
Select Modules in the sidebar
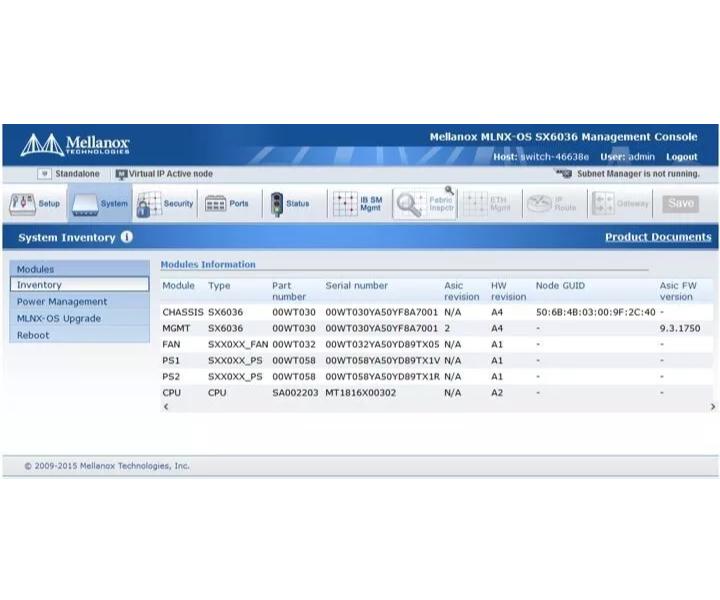tap(79, 269)
